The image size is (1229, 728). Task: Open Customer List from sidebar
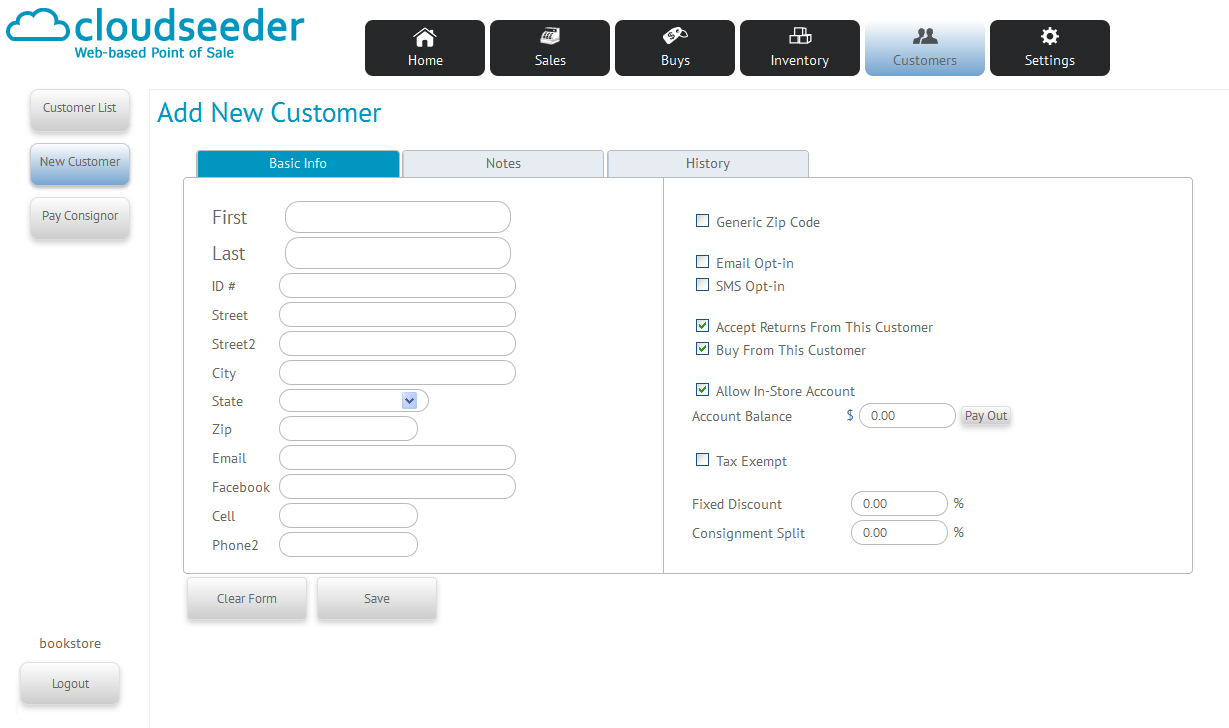pyautogui.click(x=80, y=108)
